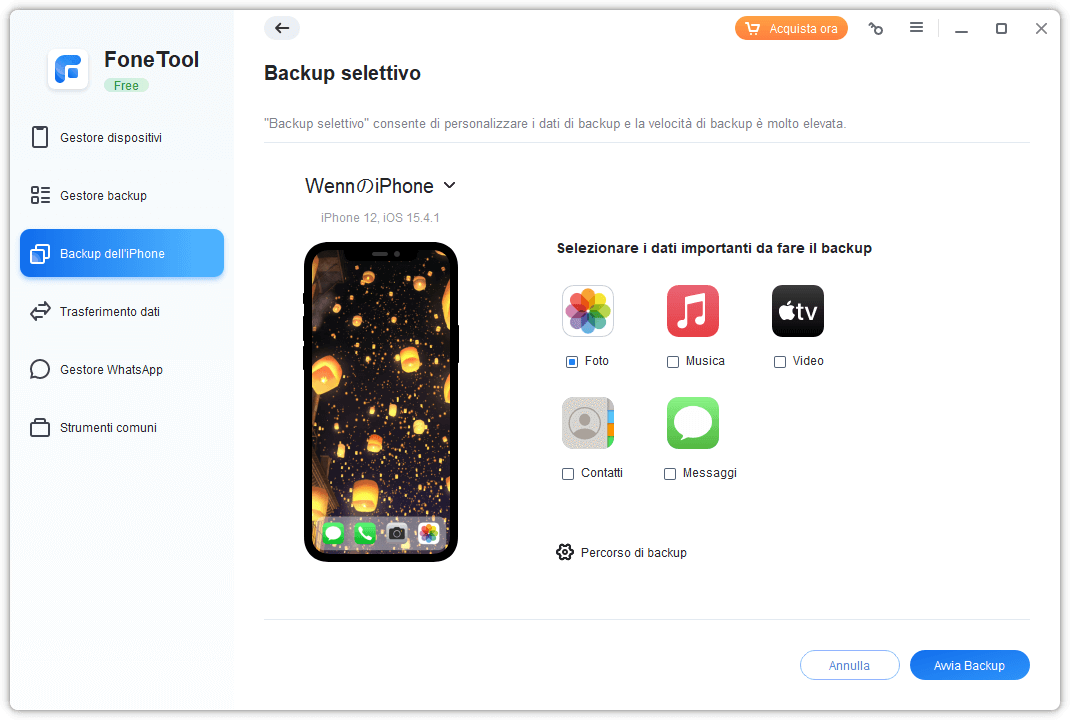Click the key icon in title bar
This screenshot has width=1070, height=720.
[876, 29]
